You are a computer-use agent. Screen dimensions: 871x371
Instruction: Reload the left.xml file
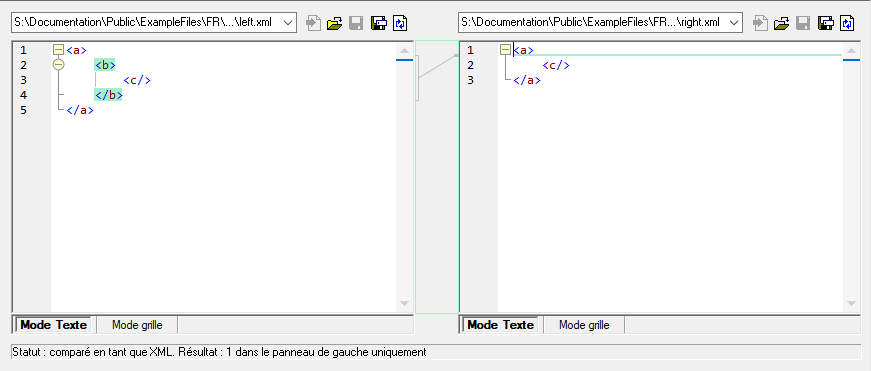point(401,23)
